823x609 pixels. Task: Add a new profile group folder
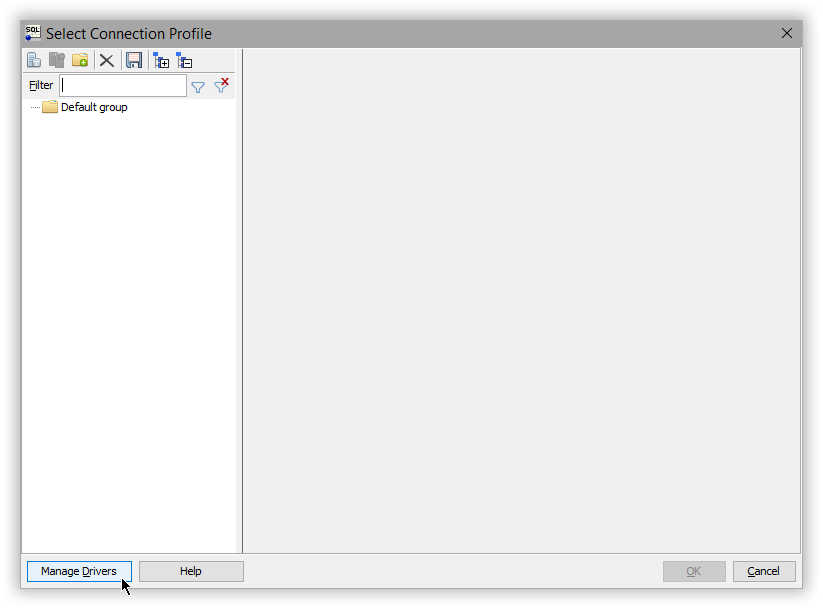pos(80,60)
